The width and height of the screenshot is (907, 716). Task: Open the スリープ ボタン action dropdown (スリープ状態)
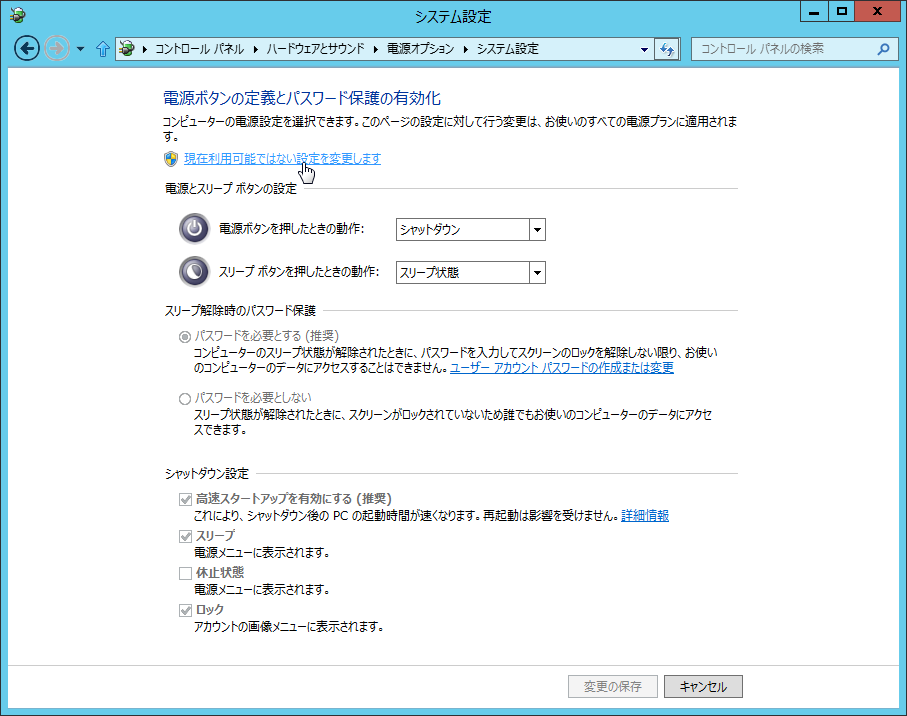[x=471, y=272]
